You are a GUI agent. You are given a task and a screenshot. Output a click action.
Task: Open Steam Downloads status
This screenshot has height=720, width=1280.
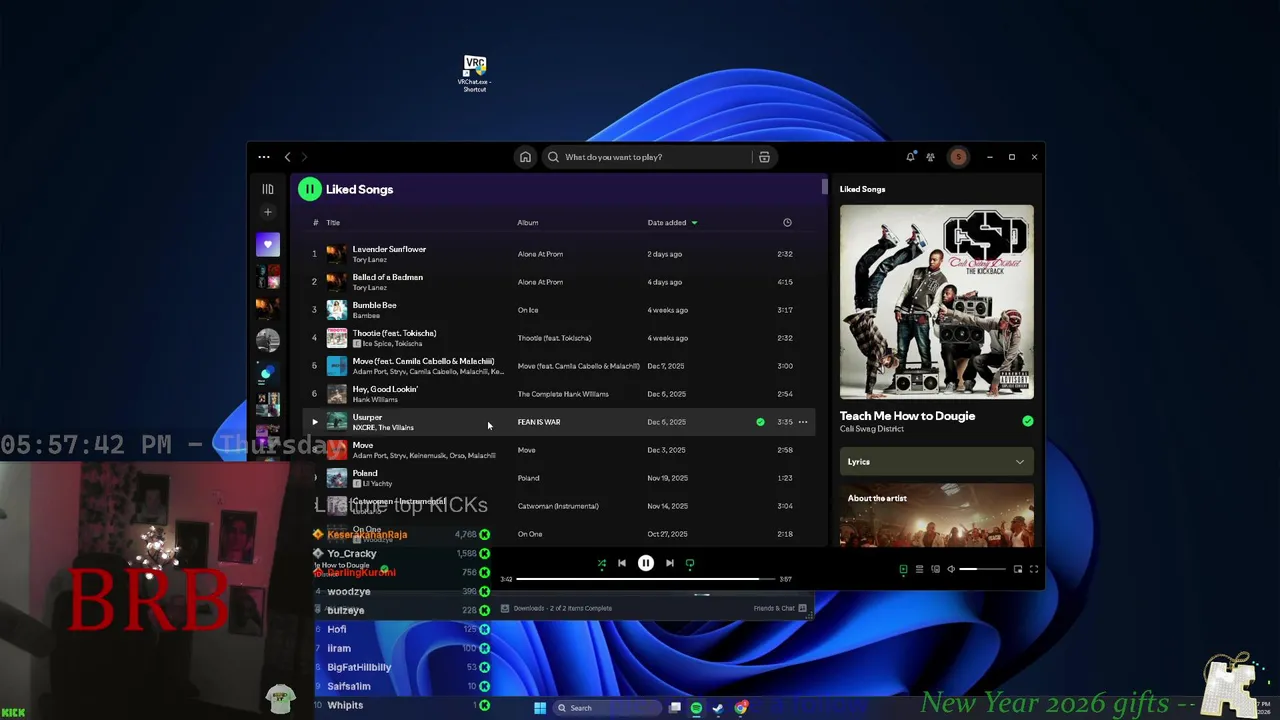[557, 608]
